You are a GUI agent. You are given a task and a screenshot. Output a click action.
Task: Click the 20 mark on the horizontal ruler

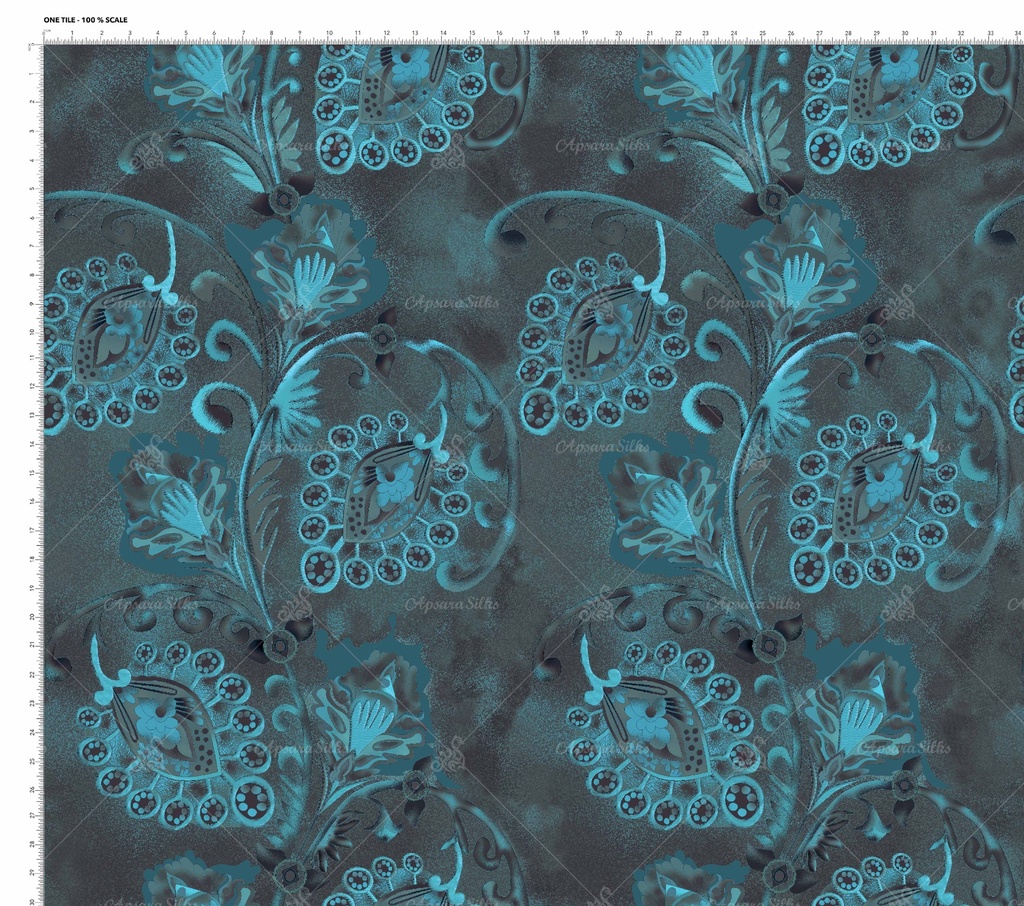(x=619, y=34)
